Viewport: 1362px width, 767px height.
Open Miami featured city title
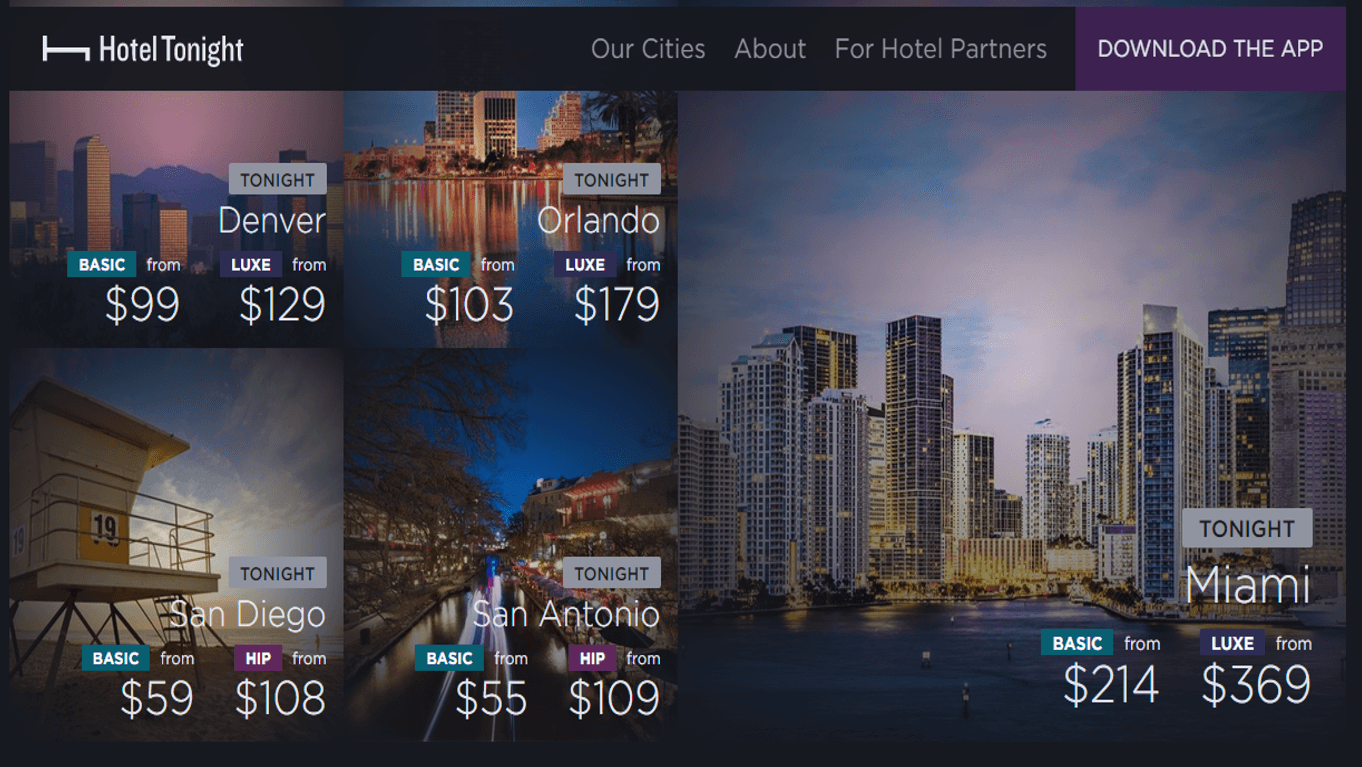[x=1247, y=584]
